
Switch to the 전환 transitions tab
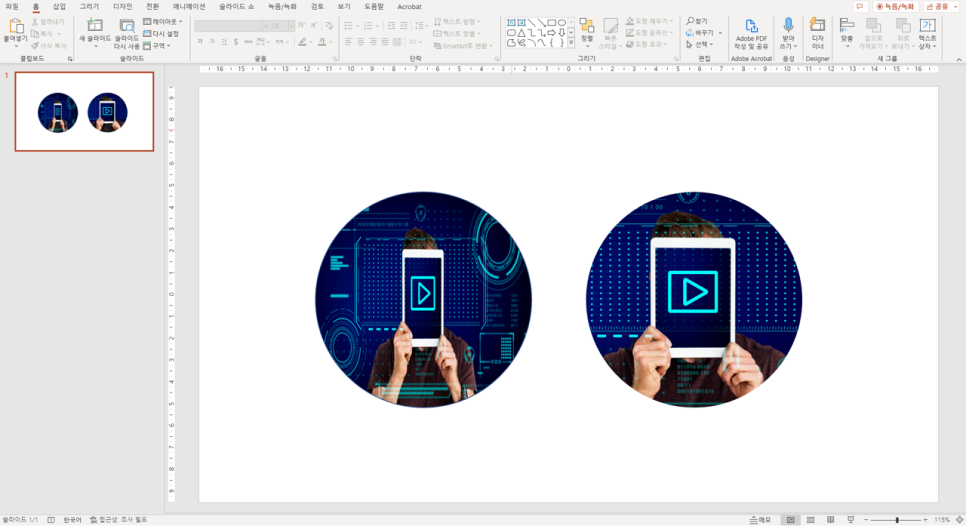pos(153,7)
